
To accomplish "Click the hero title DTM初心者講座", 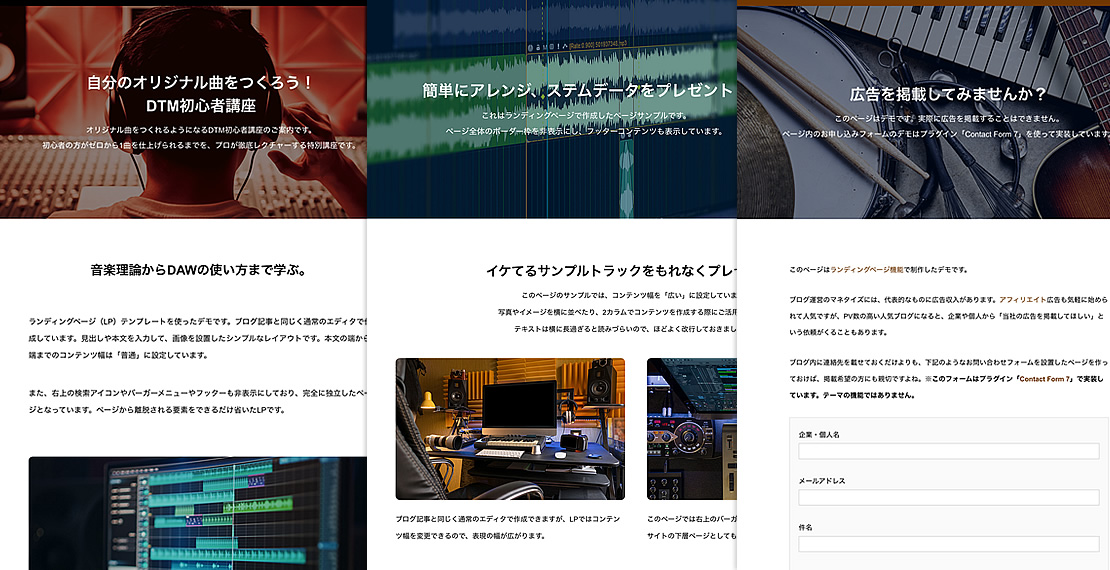I will [200, 106].
